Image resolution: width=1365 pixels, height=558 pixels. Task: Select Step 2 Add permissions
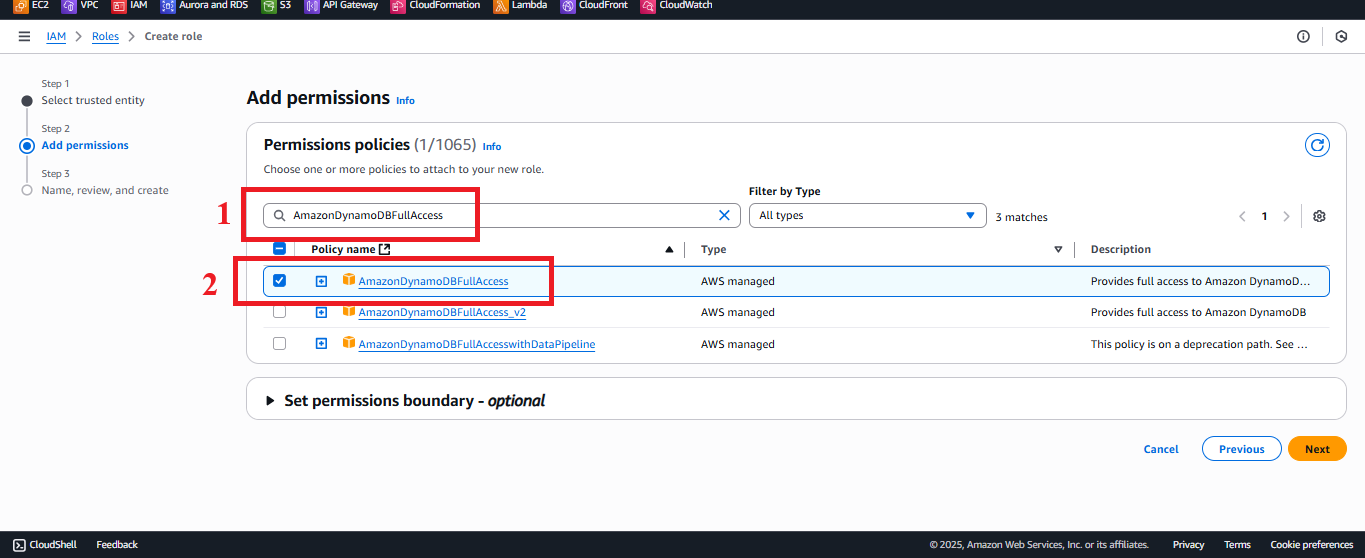85,145
